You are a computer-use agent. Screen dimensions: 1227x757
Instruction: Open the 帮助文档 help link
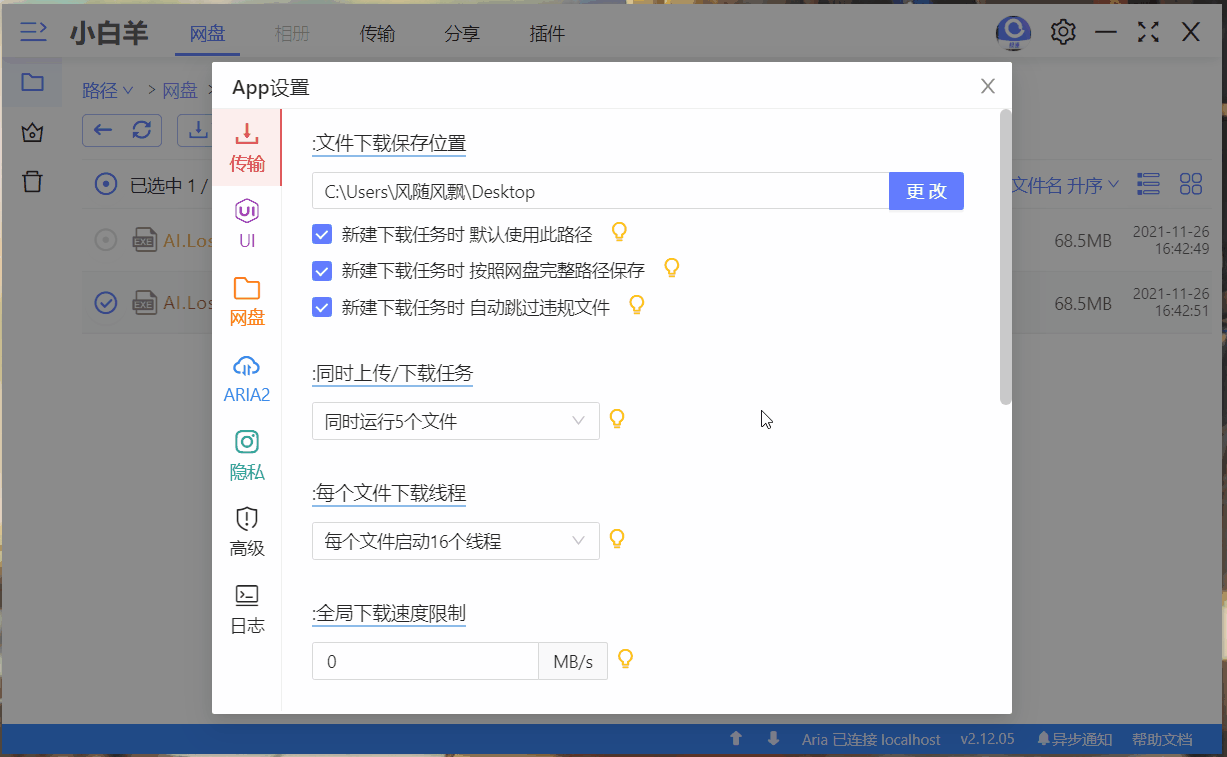point(1162,740)
